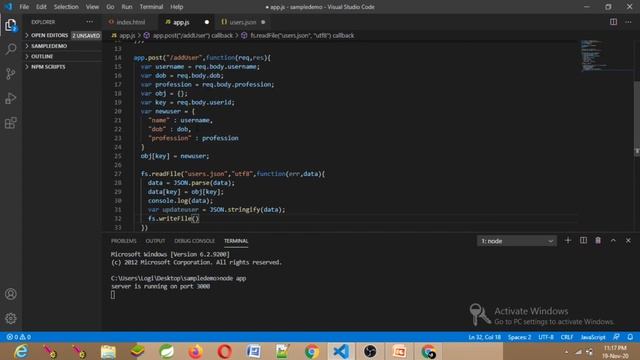Click Visual Studio Code taskbar icon
This screenshot has height=360, width=640.
pos(341,351)
